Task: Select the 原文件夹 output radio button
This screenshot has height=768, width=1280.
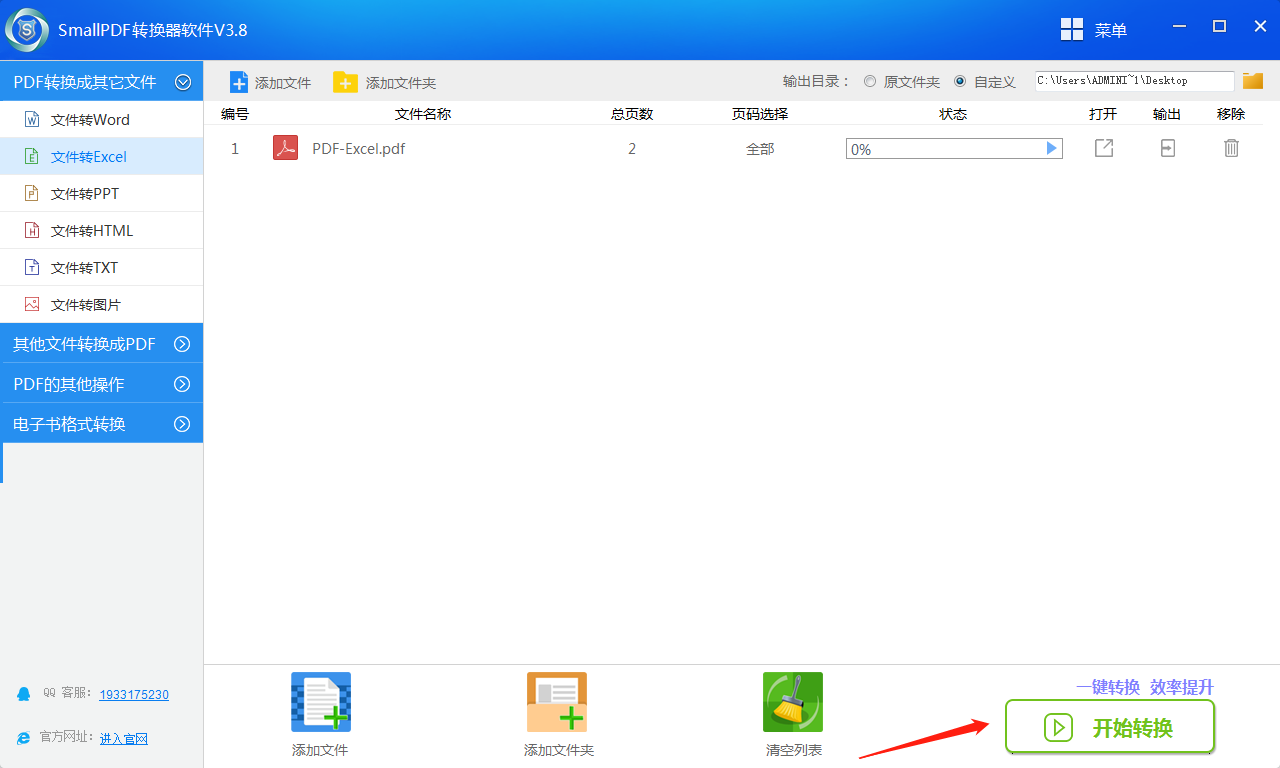Action: point(870,81)
